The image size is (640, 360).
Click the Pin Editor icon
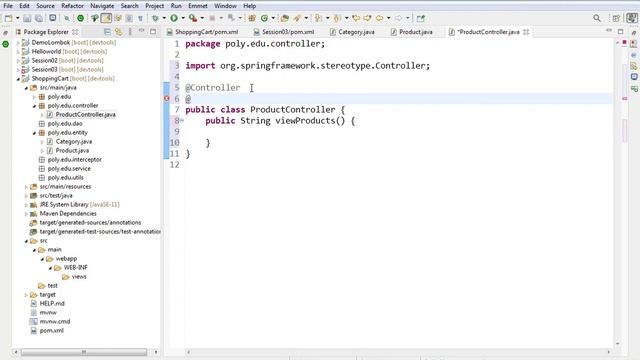click(421, 18)
